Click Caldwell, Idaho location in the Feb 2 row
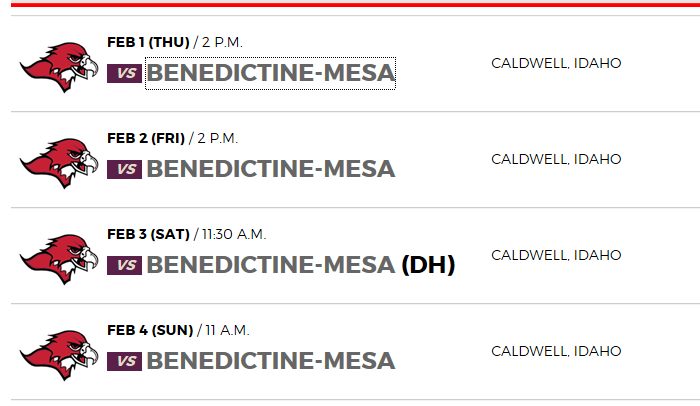Screen dimensions: 700x406 [556, 159]
